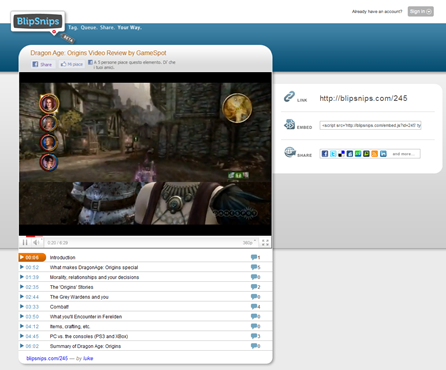Select 'PC vs. the consoles (PS3 and XBox)'
The image size is (446, 370).
pyautogui.click(x=89, y=336)
